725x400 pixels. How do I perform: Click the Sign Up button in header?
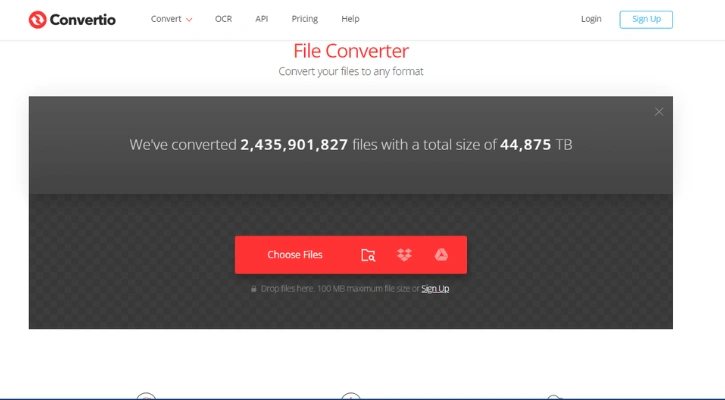[646, 19]
